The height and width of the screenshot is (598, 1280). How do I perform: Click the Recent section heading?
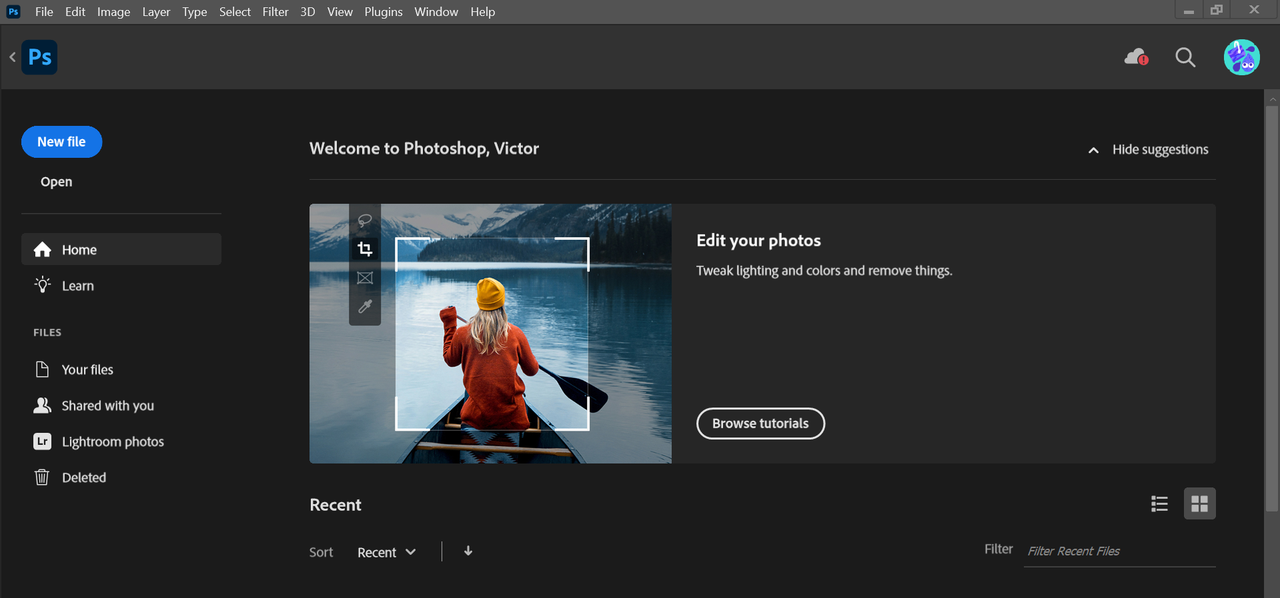click(x=335, y=505)
